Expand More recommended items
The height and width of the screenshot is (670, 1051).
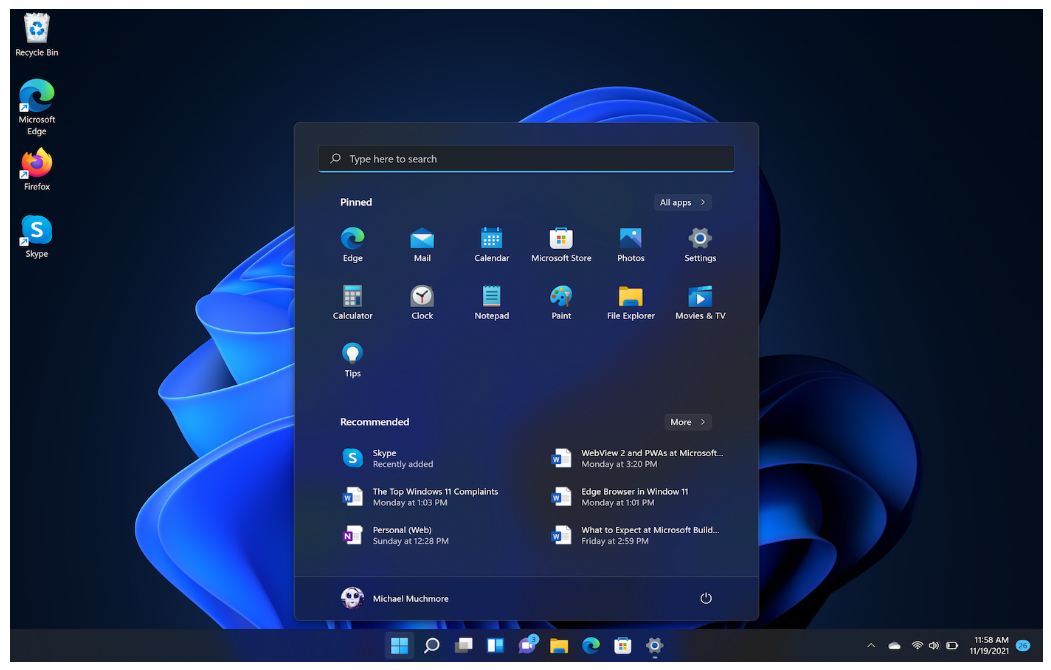coord(688,422)
